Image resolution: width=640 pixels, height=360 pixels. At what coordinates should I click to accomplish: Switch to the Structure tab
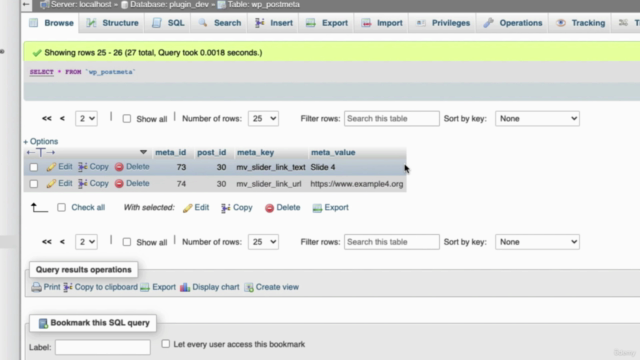tap(113, 23)
